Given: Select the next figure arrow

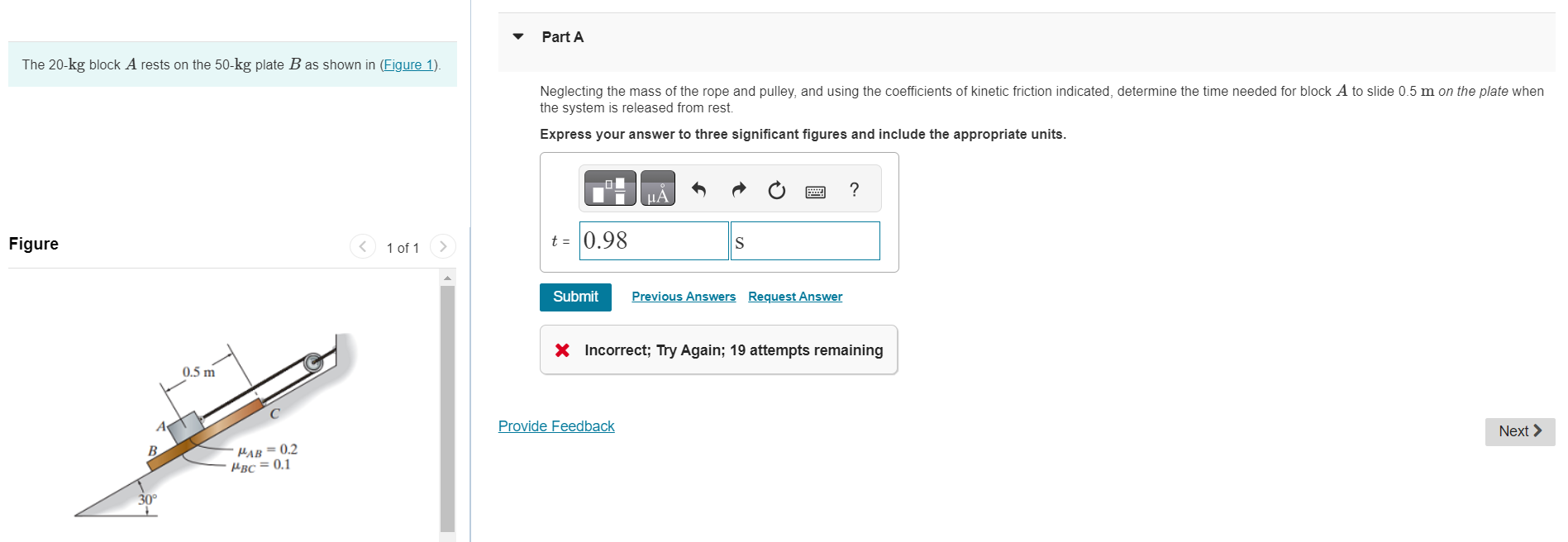Looking at the screenshot, I should point(444,246).
